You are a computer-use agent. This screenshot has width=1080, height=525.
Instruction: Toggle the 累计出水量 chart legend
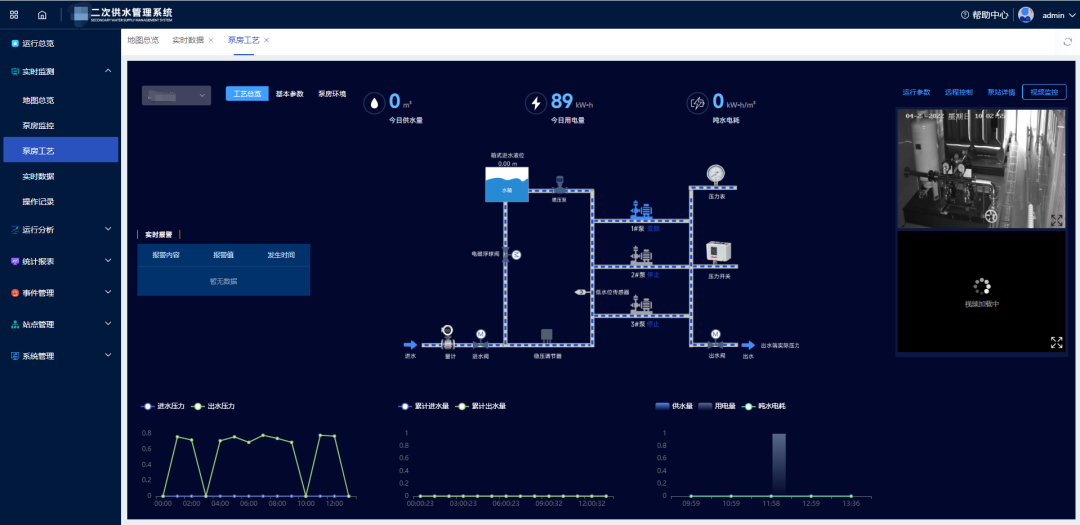coord(481,406)
